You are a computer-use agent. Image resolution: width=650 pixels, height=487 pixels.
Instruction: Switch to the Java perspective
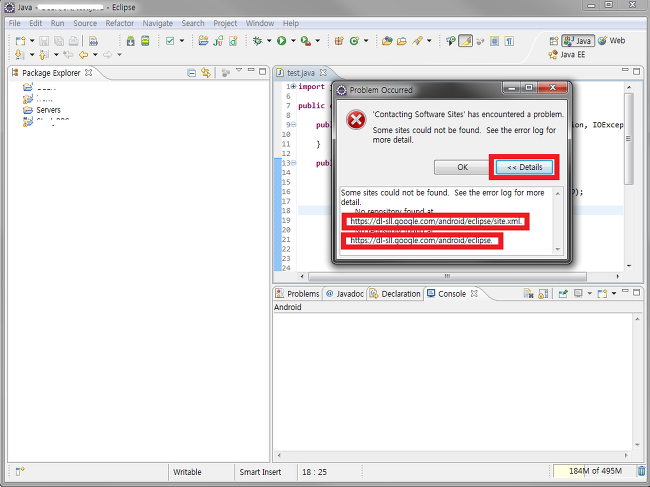(578, 41)
